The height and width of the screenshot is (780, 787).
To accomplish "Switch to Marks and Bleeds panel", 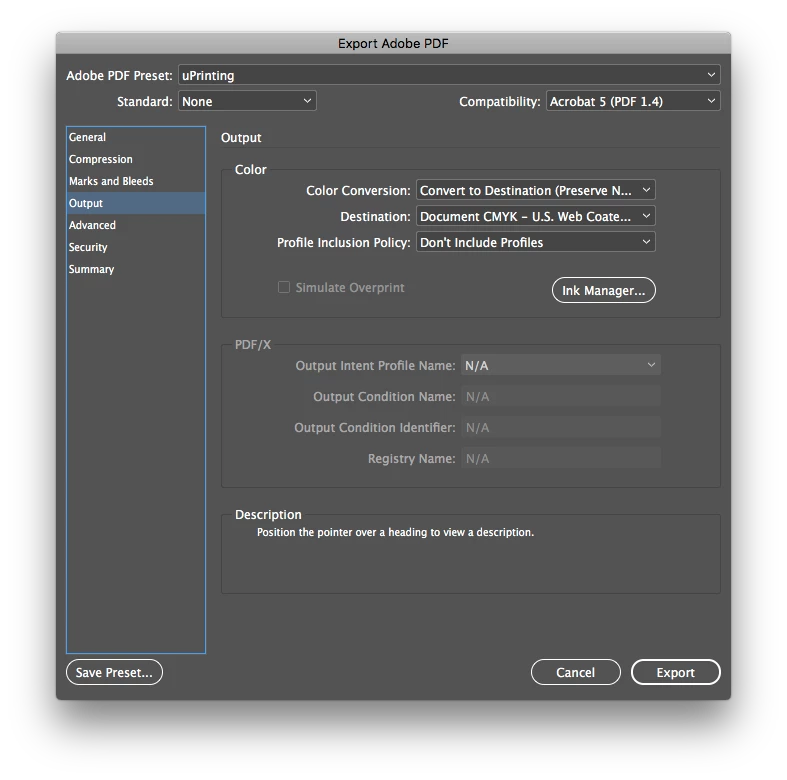I will [x=136, y=181].
